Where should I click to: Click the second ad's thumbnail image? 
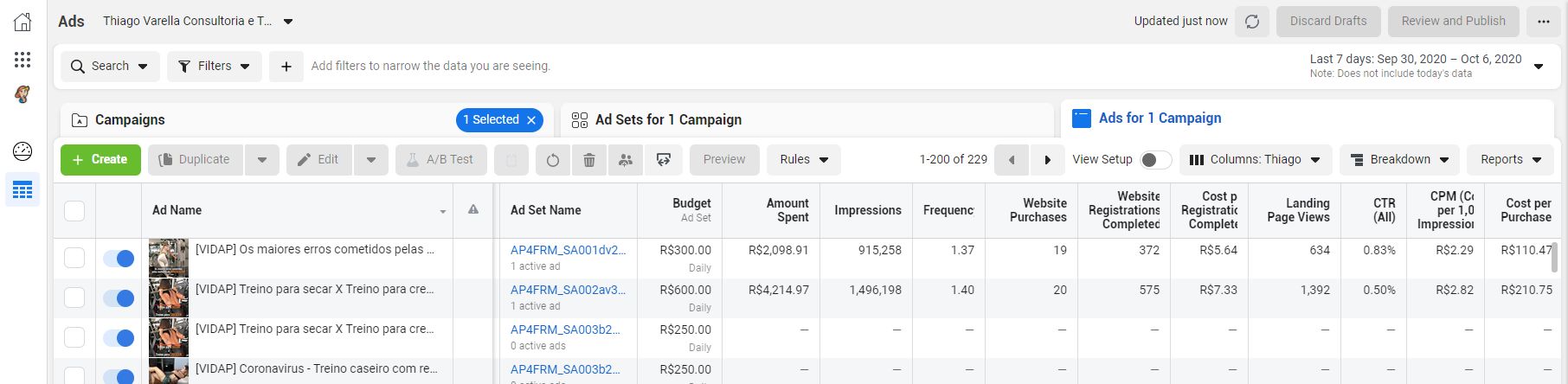(169, 298)
